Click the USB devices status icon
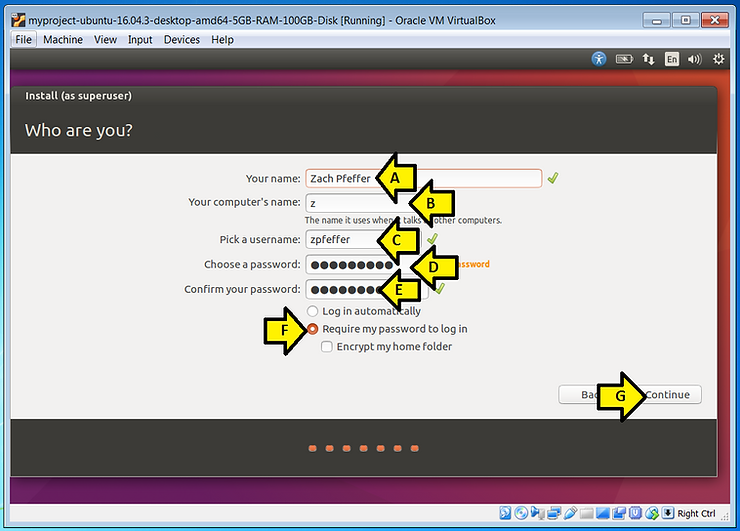The width and height of the screenshot is (740, 531). pos(570,513)
